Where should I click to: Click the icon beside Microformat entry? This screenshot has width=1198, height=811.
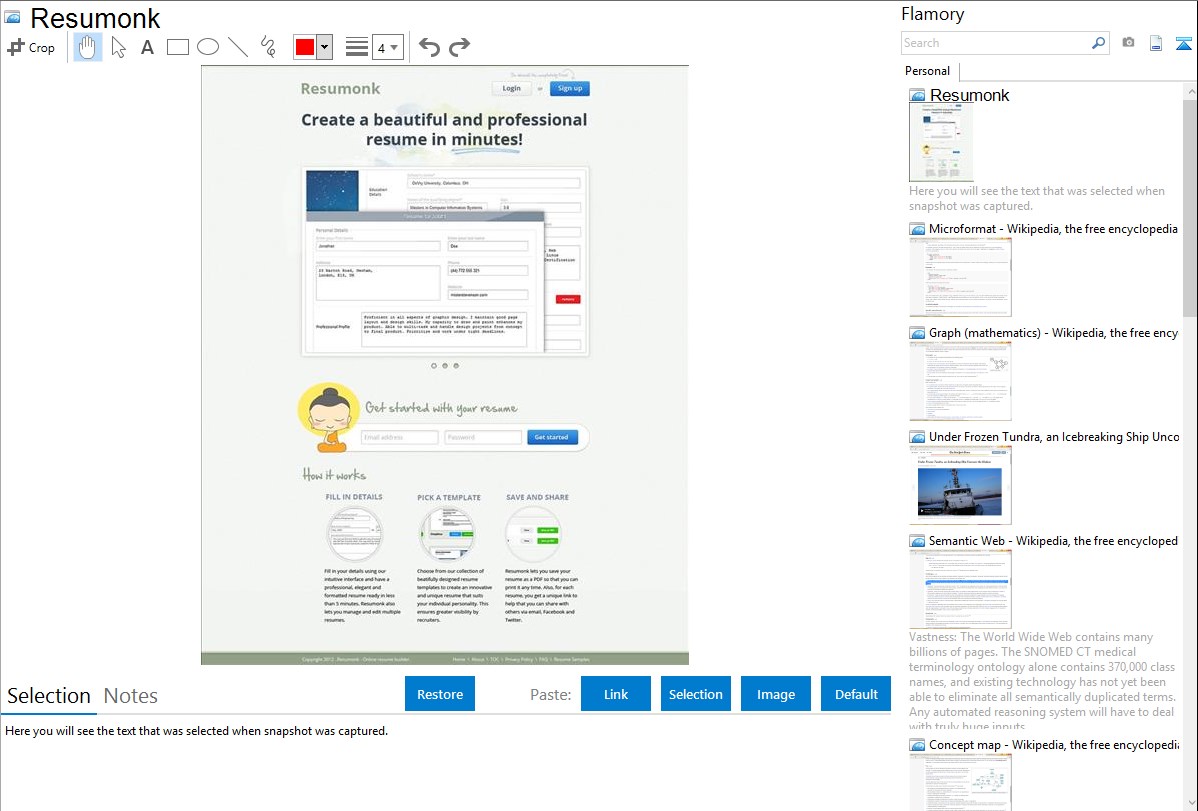pyautogui.click(x=917, y=229)
